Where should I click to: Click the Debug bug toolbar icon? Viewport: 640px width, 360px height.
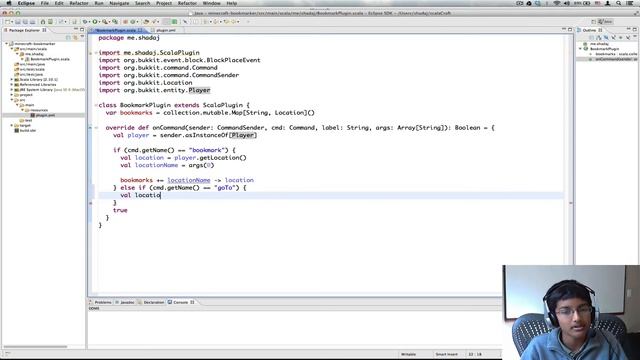point(85,22)
